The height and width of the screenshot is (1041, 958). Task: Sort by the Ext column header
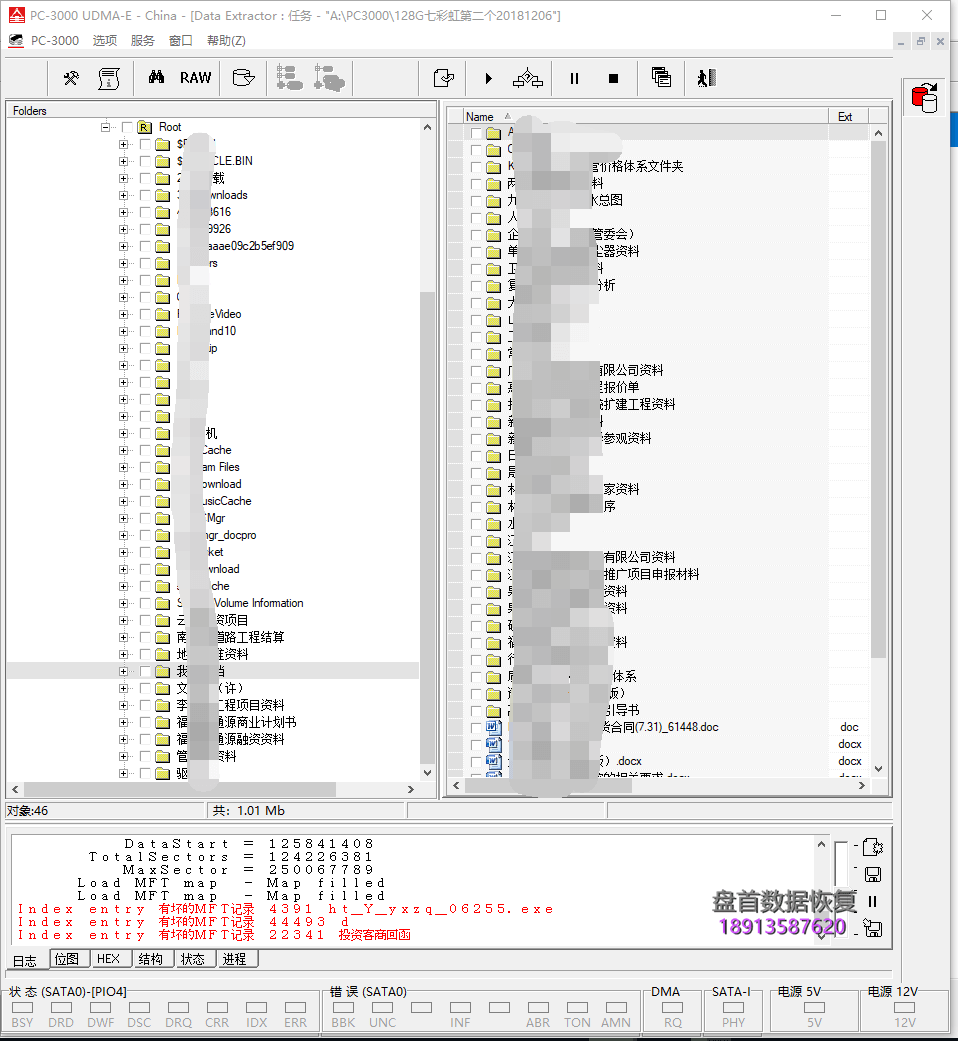click(x=848, y=116)
